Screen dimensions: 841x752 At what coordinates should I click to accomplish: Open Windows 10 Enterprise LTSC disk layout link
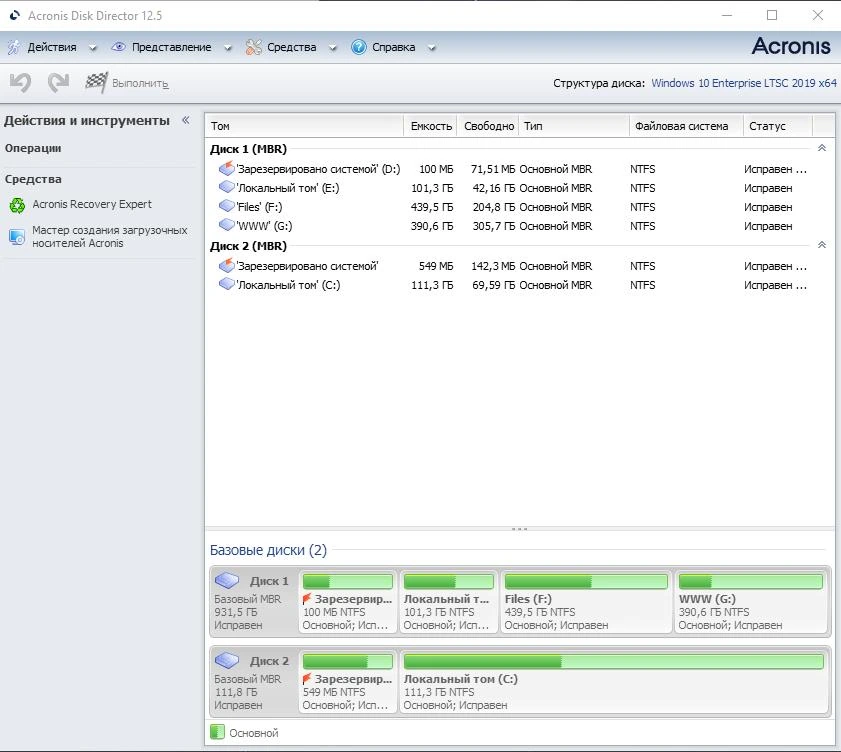[744, 83]
